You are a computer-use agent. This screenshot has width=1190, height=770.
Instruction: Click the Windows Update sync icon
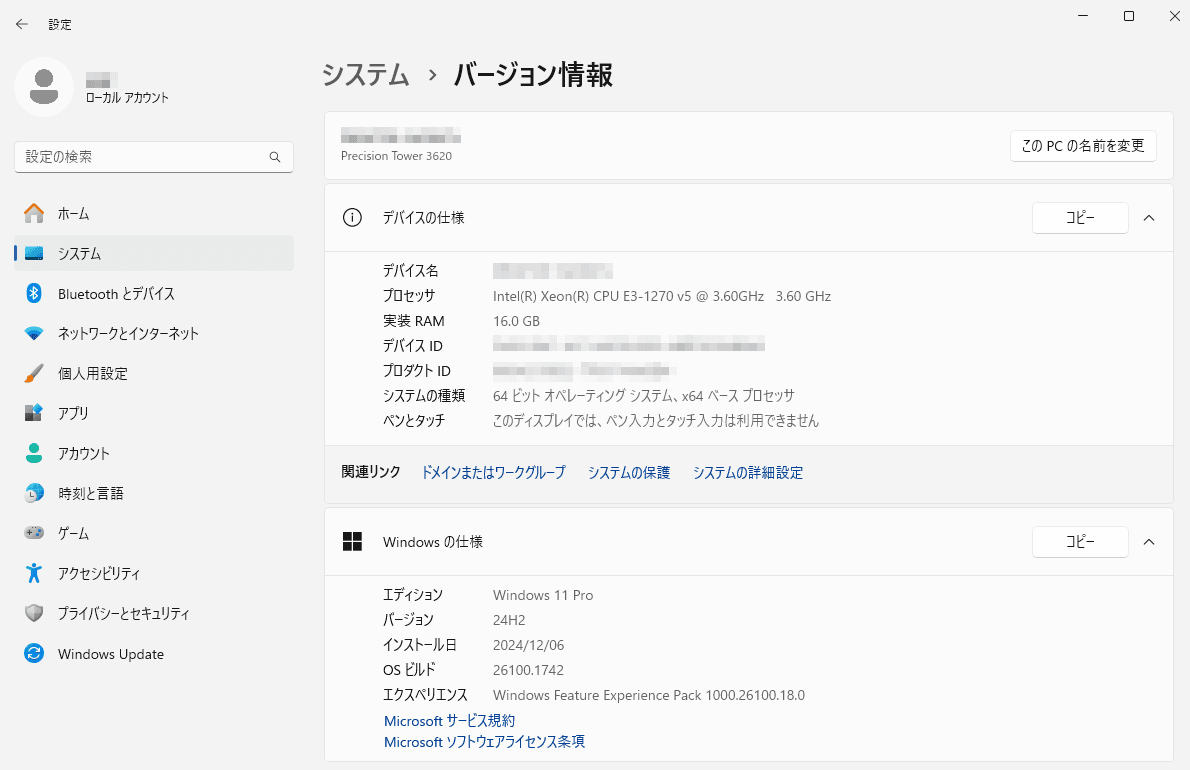[x=34, y=653]
